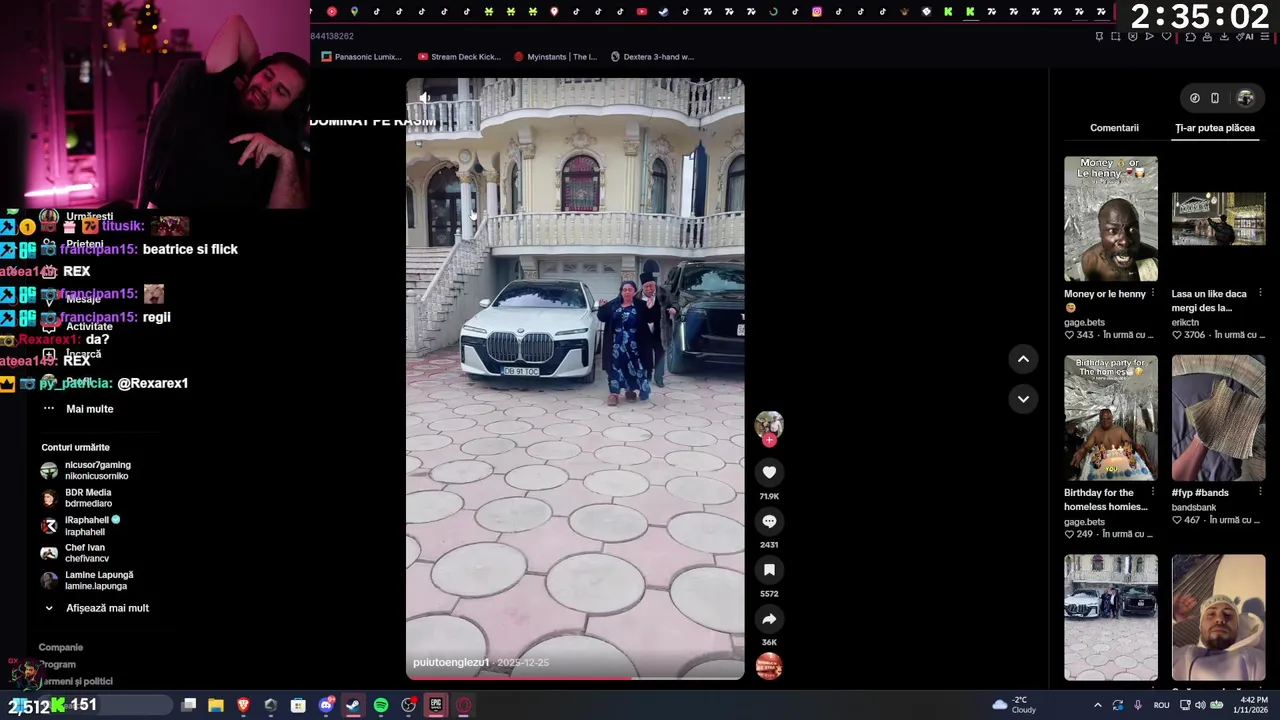Open OBS Studio from the taskbar
The height and width of the screenshot is (720, 1280).
pyautogui.click(x=408, y=705)
